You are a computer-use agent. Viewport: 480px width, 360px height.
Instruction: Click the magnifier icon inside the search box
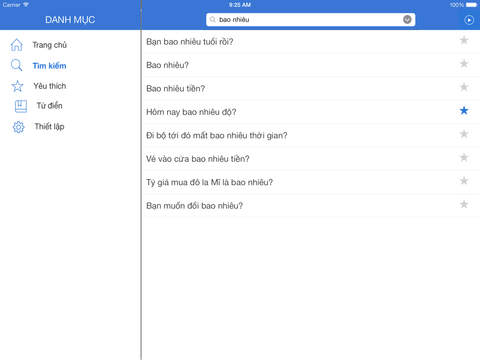click(212, 20)
